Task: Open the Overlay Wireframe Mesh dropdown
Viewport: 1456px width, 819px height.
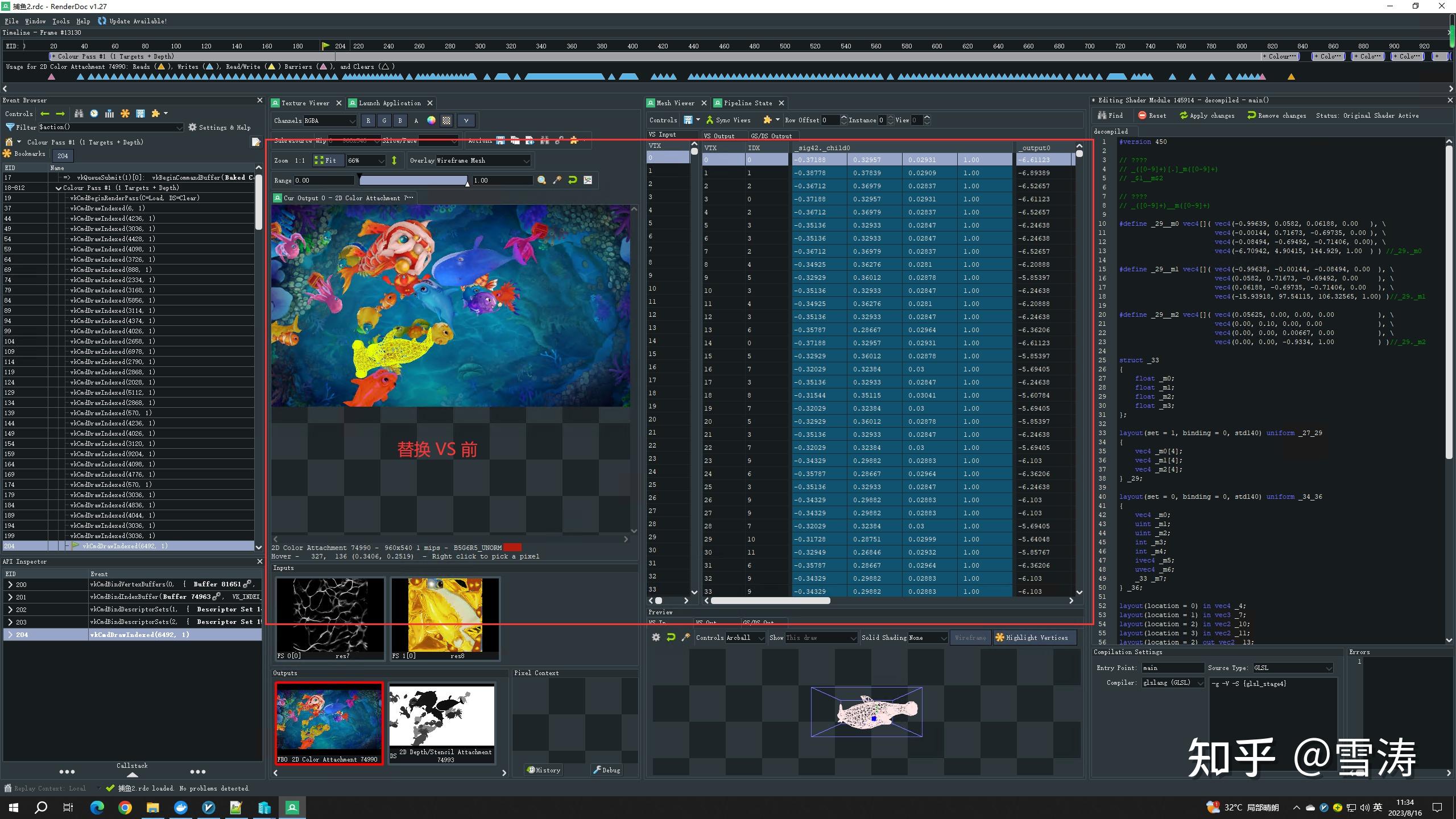Action: coord(483,160)
